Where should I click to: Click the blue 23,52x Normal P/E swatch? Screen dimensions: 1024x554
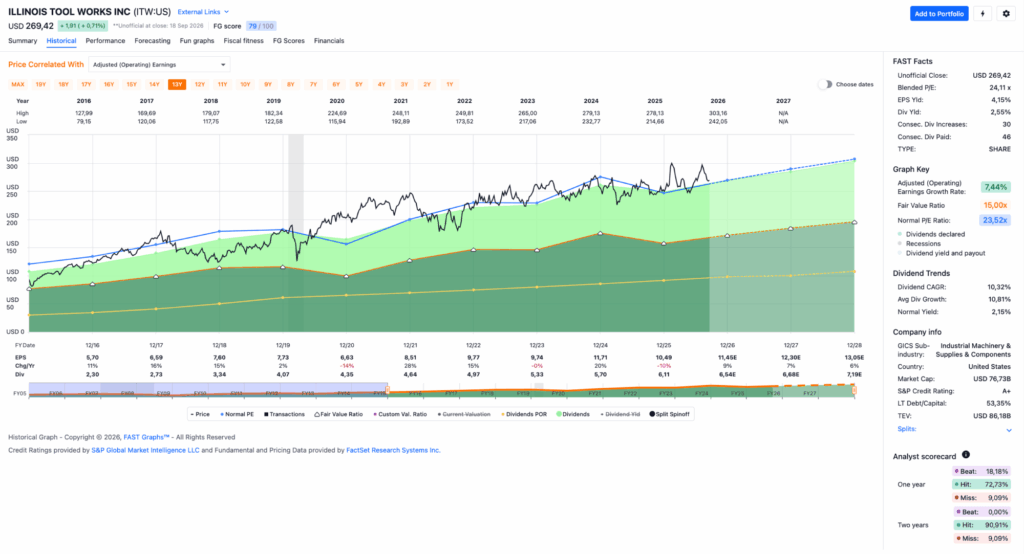(995, 220)
